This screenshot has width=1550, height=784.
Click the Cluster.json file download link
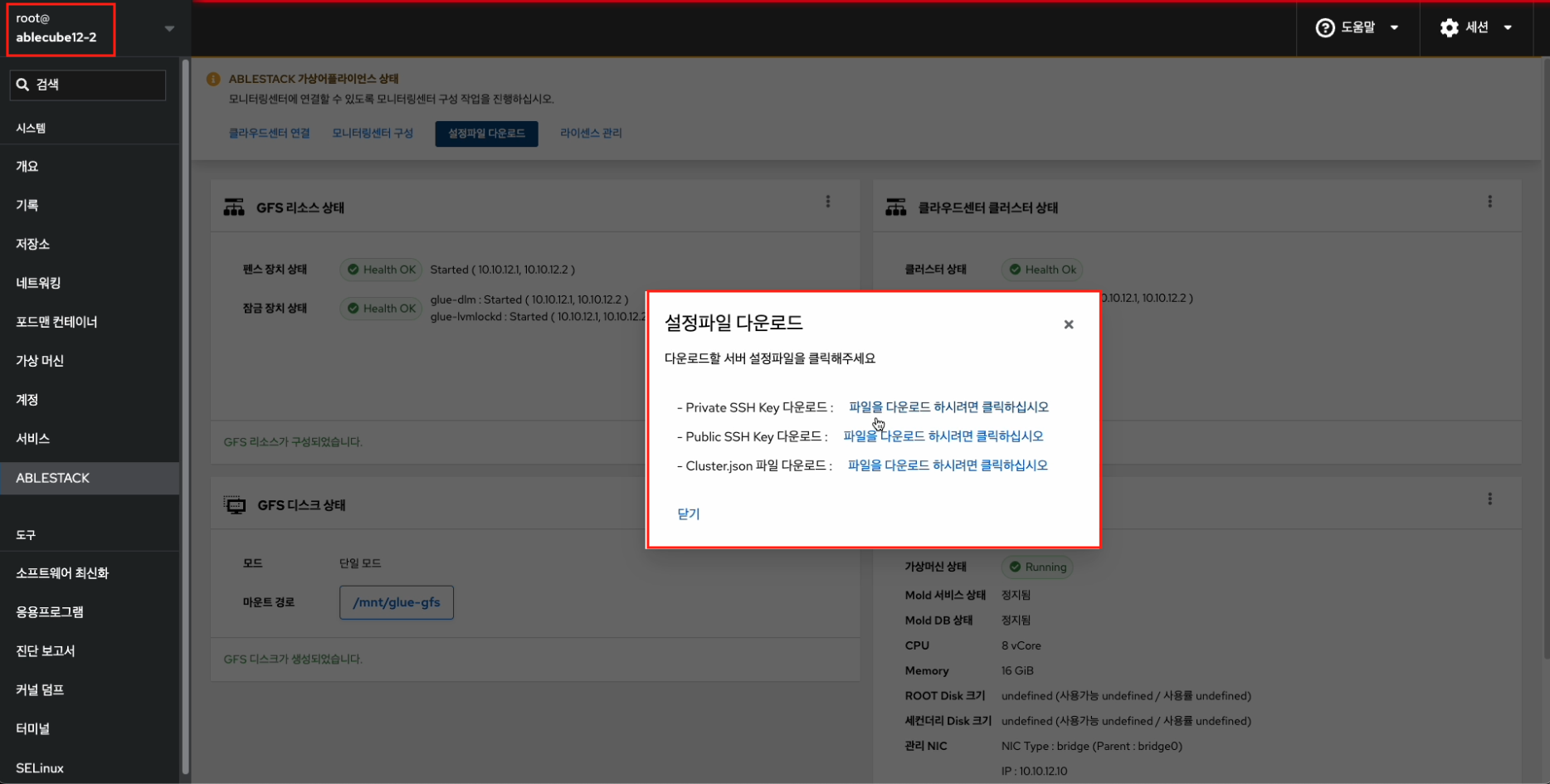coord(948,465)
